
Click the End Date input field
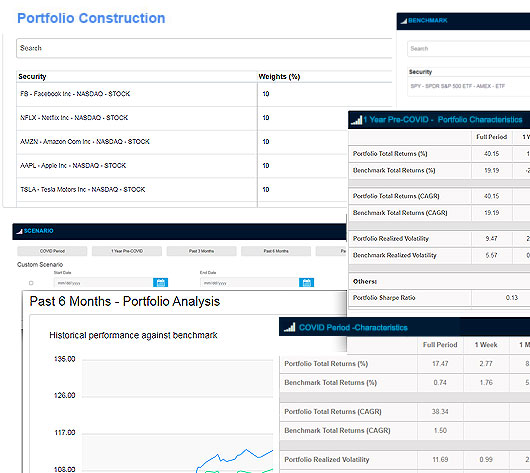click(x=249, y=282)
